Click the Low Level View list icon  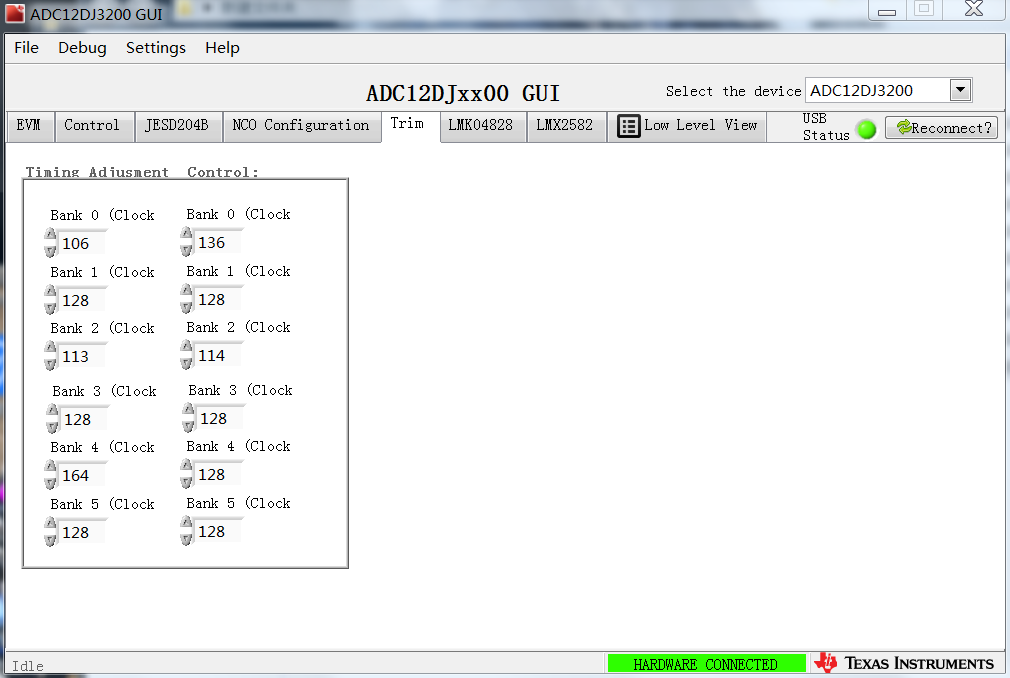point(629,126)
